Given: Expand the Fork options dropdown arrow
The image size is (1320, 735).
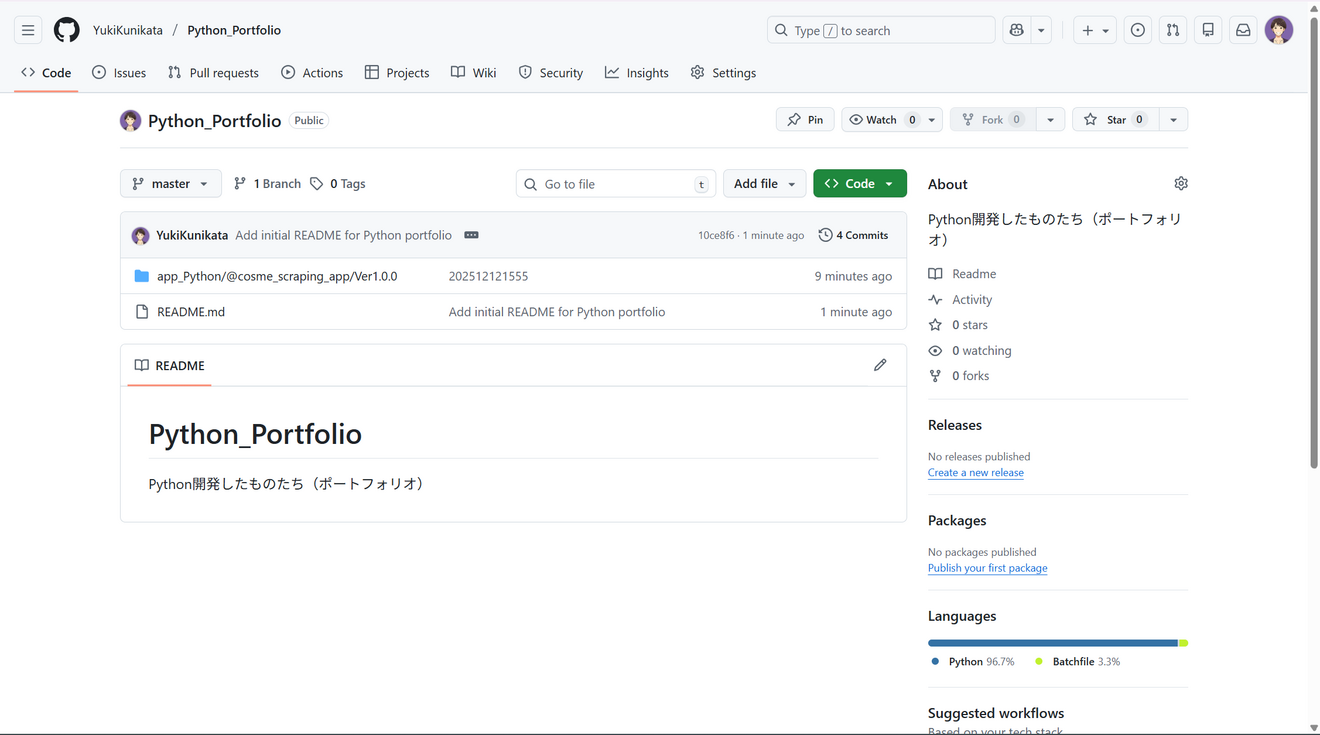Looking at the screenshot, I should [1050, 120].
